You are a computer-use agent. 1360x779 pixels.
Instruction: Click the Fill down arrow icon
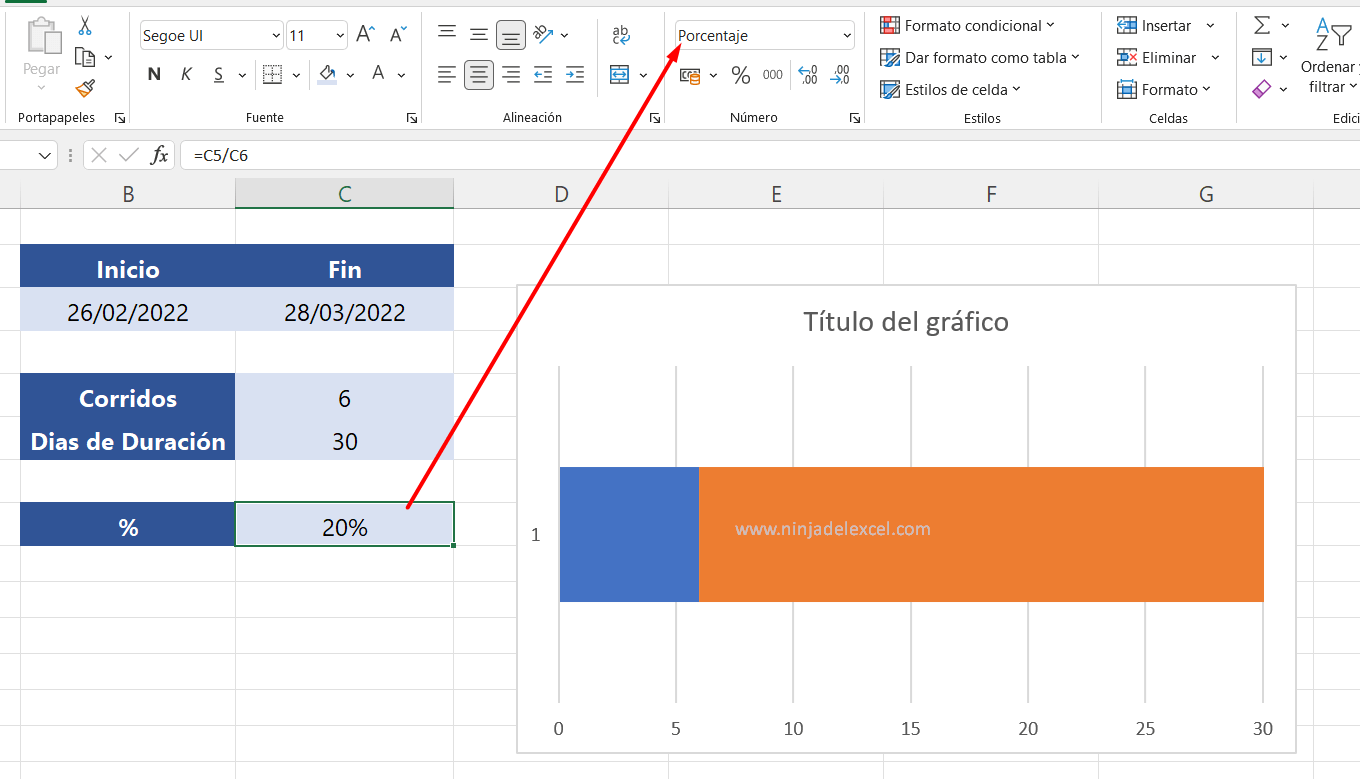click(x=1262, y=57)
